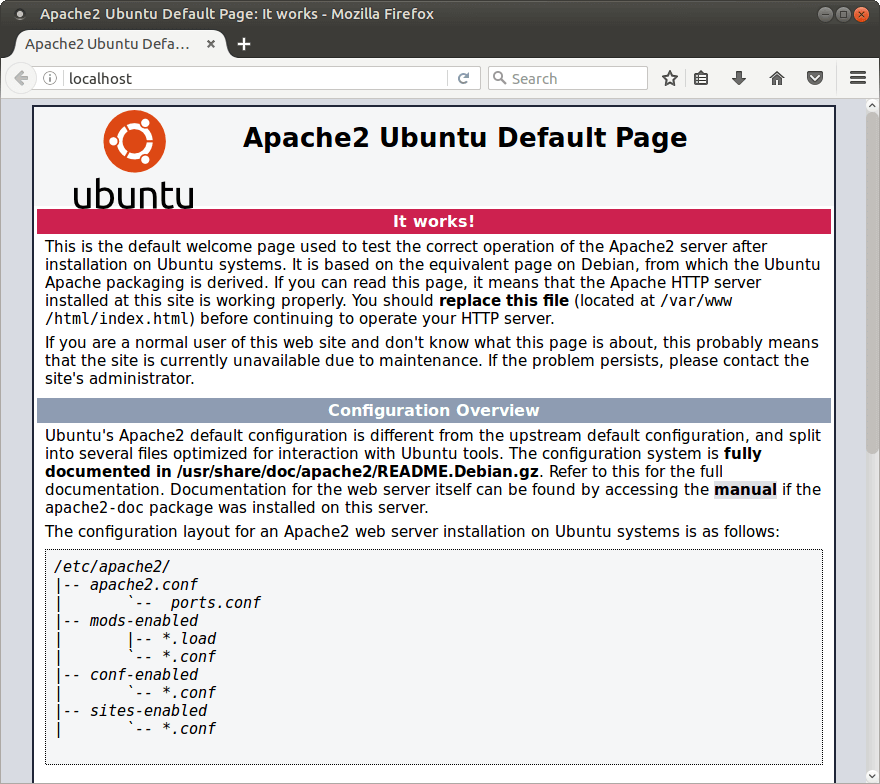Go to the Firefox home page
The width and height of the screenshot is (880, 784).
pos(777,78)
